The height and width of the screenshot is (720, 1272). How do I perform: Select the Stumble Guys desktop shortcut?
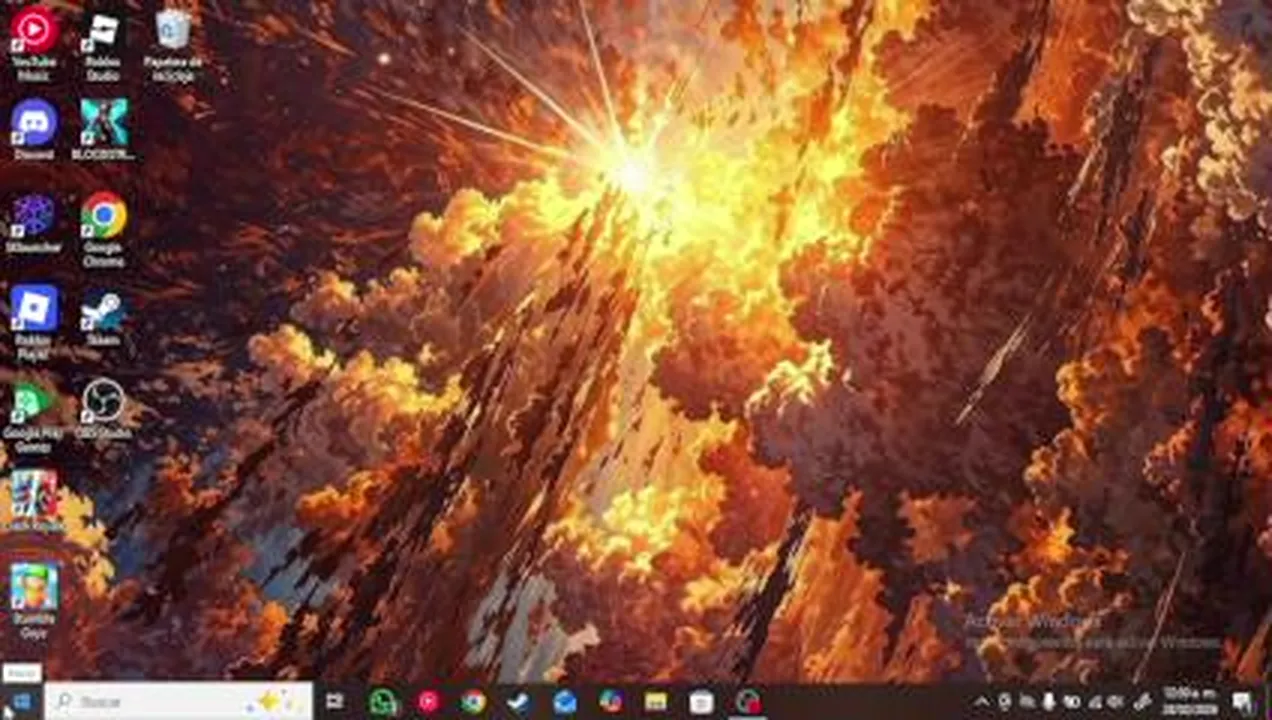click(x=34, y=602)
